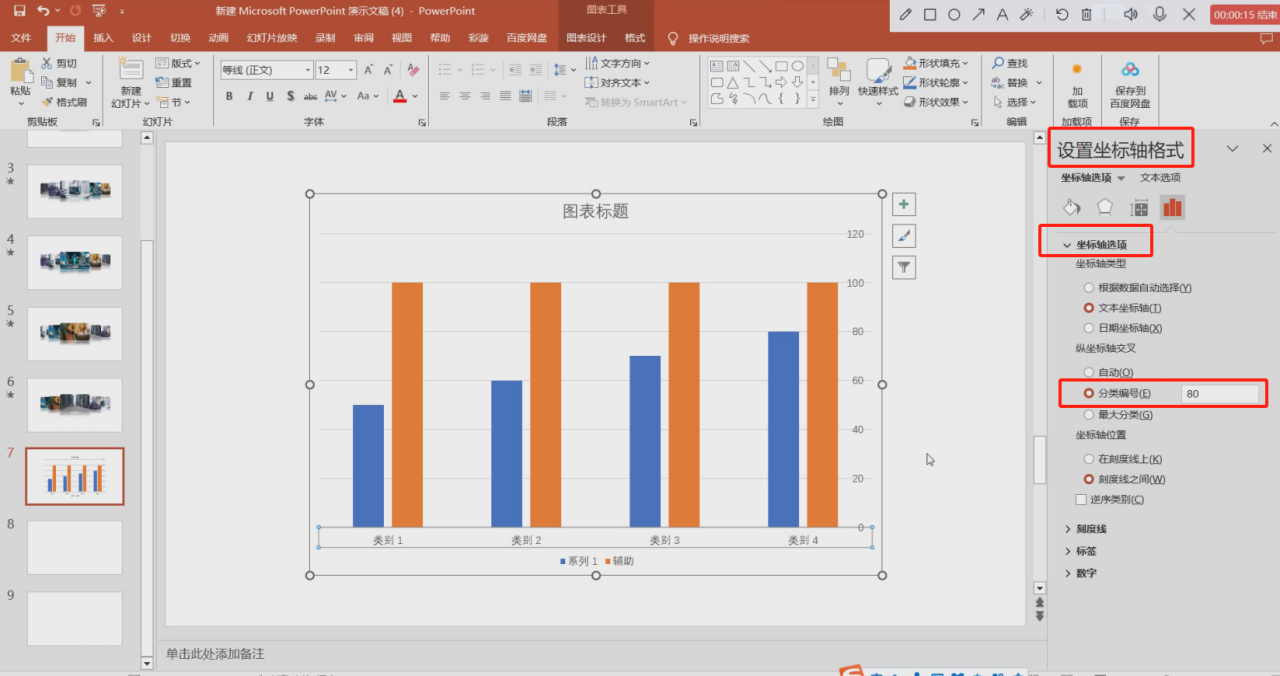Select the Fill & Line bucket icon in pane
Screen dimensions: 1280x676
1071,207
